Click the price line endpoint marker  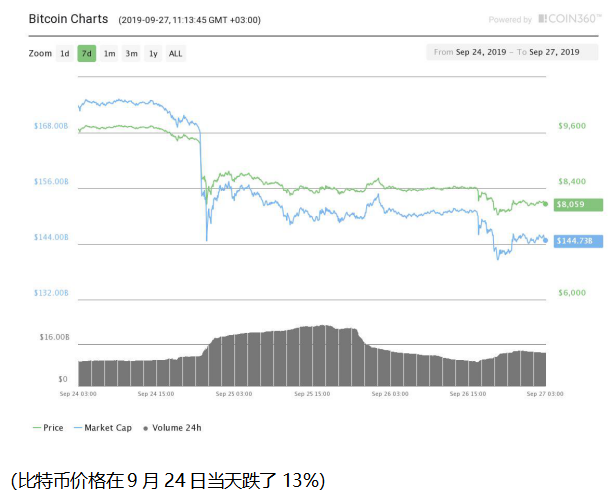[546, 203]
